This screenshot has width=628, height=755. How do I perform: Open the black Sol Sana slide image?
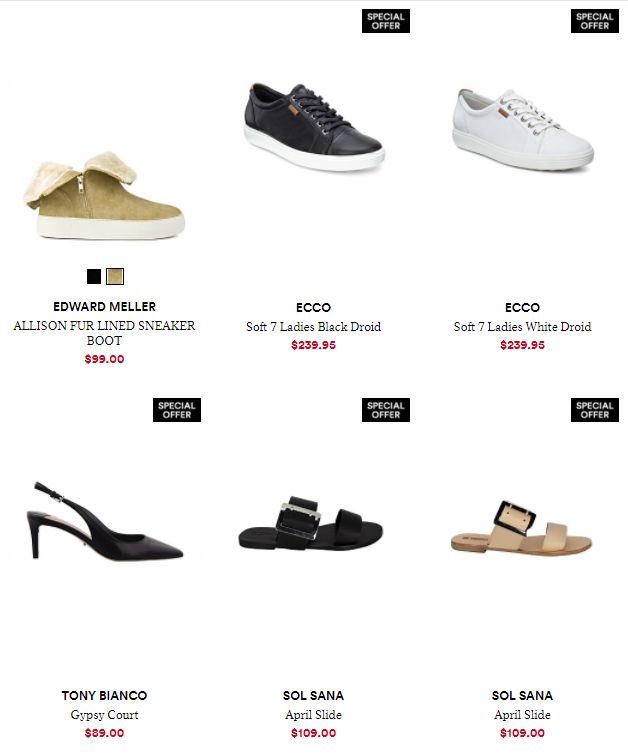coord(311,523)
